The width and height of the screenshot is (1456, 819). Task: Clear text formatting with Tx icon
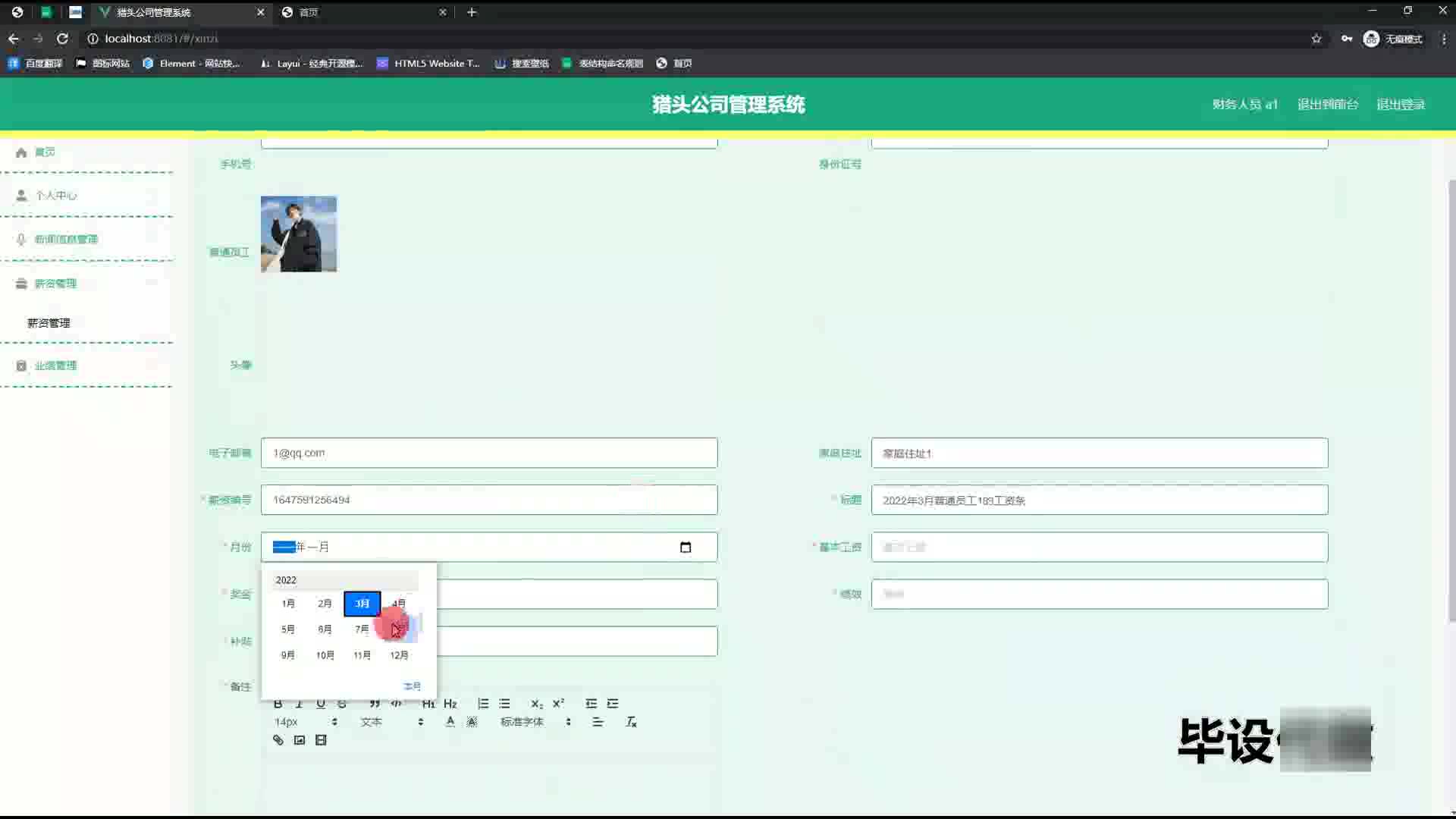[631, 722]
